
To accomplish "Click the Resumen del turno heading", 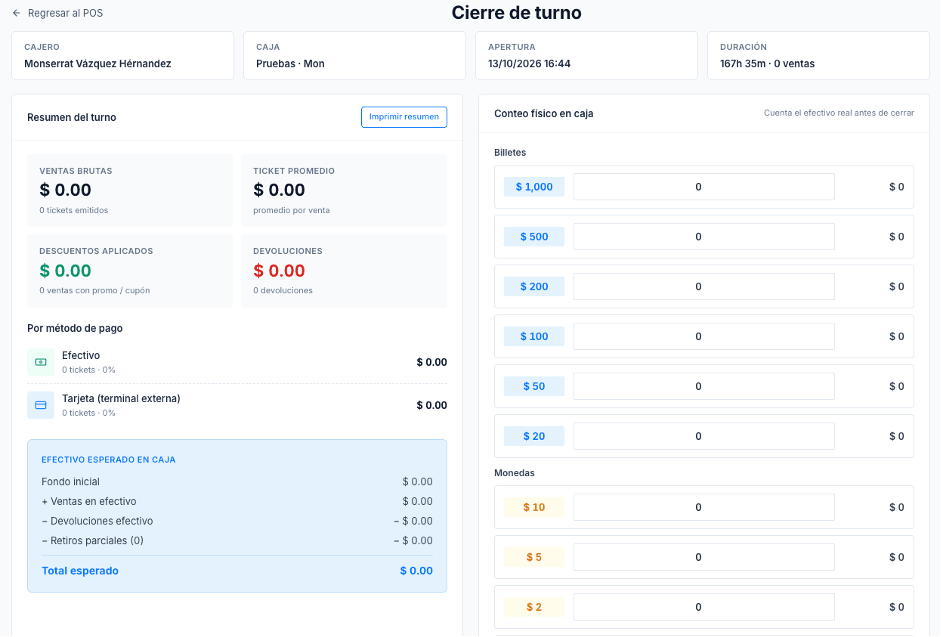I will [71, 118].
